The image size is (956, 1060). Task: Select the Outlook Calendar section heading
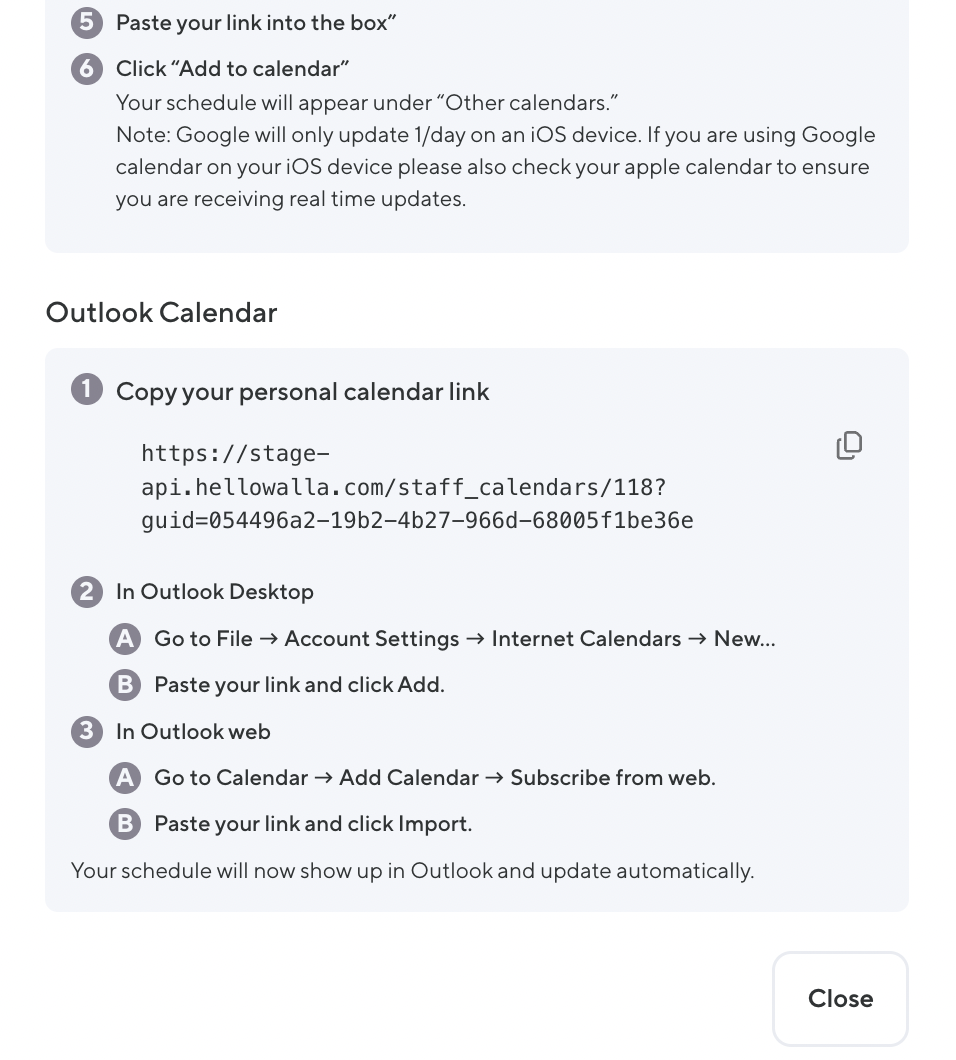tap(161, 313)
